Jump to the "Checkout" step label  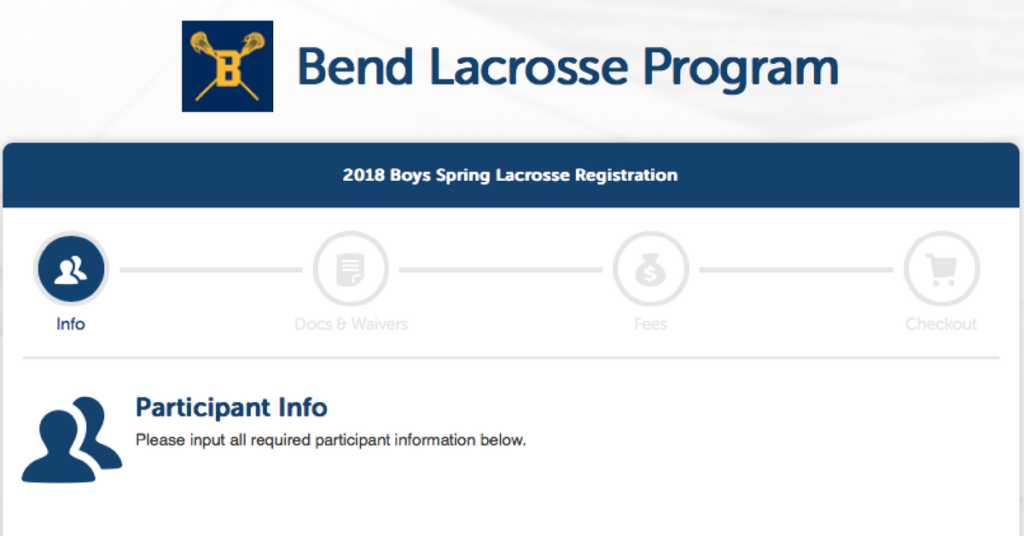point(941,324)
